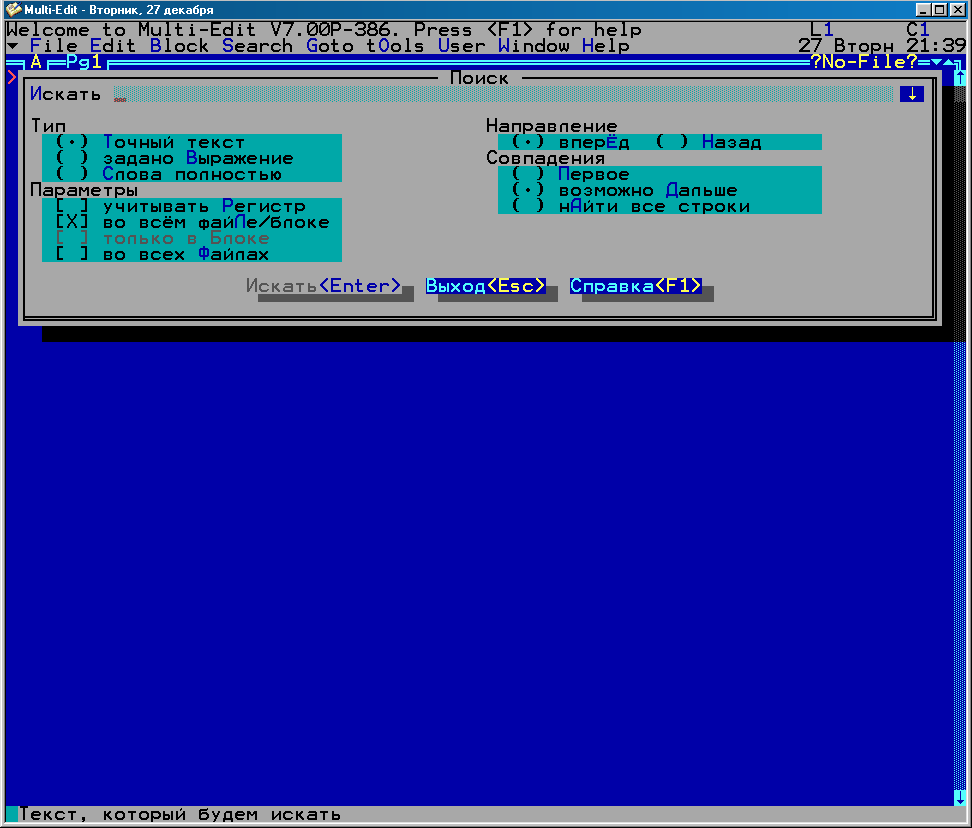Click the down-triangle icon in editor frame
The width and height of the screenshot is (972, 828).
point(936,62)
